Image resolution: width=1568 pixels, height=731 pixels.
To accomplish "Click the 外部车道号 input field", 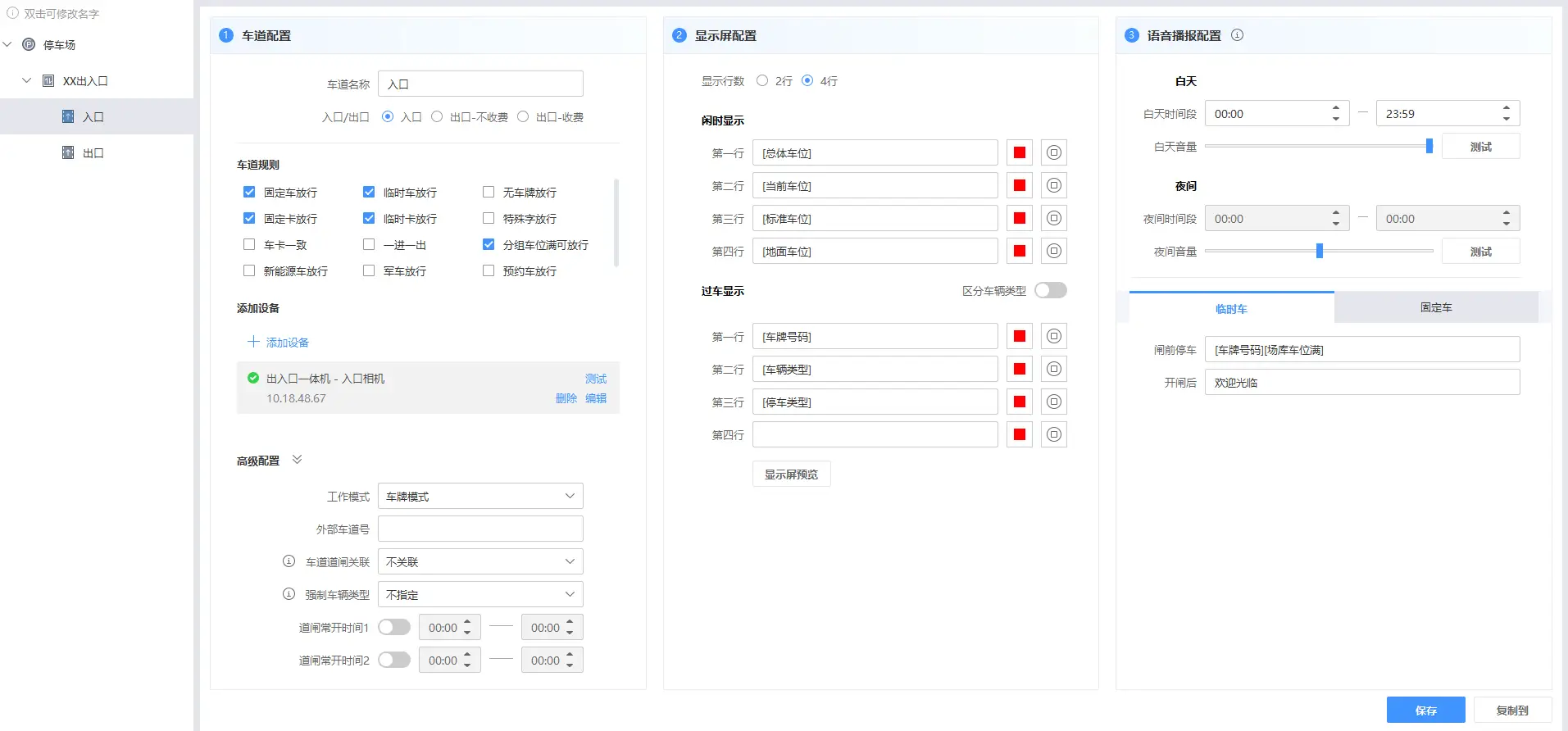I will (x=480, y=529).
